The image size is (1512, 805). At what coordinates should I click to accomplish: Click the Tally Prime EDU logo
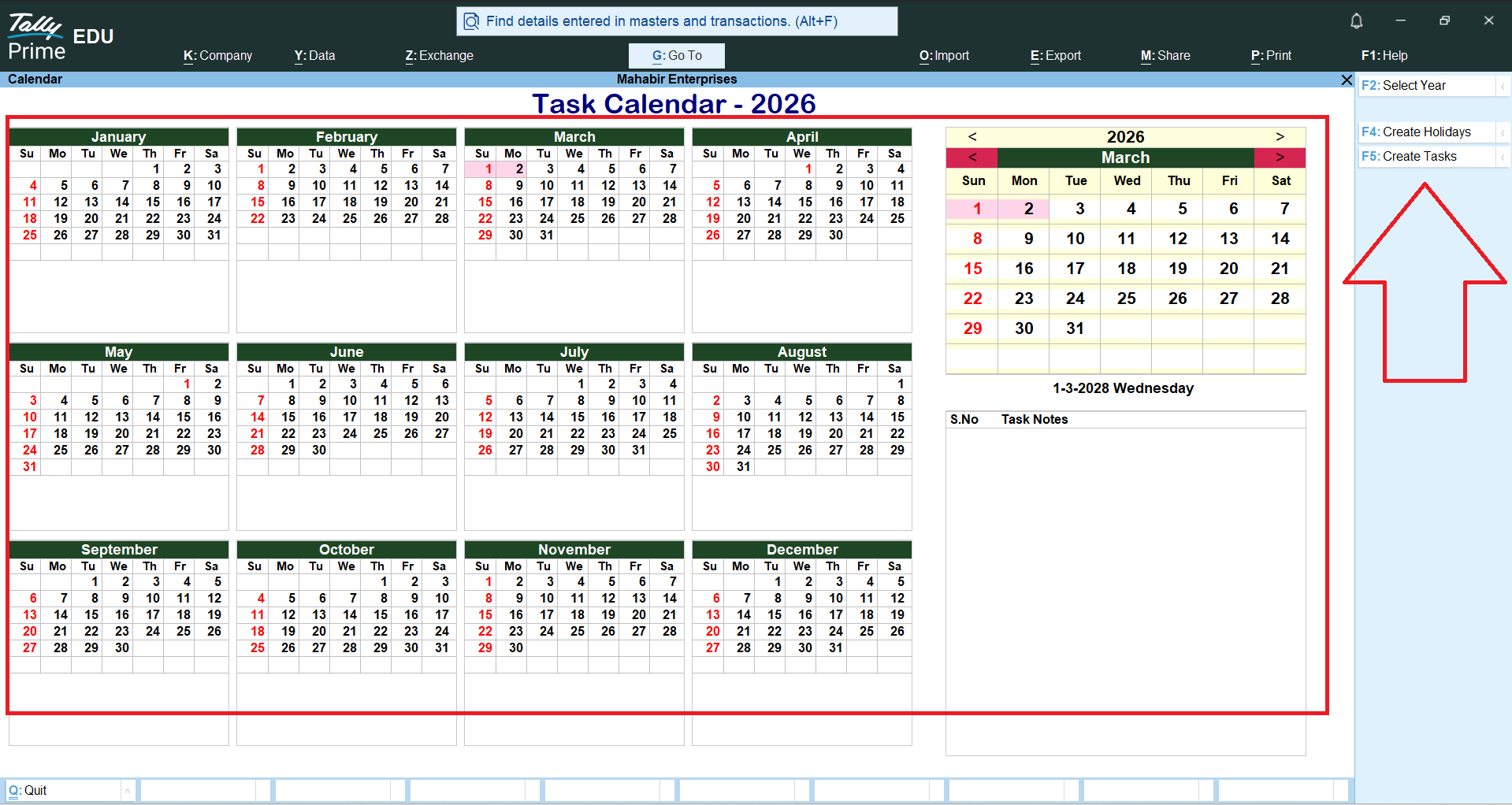(x=61, y=37)
